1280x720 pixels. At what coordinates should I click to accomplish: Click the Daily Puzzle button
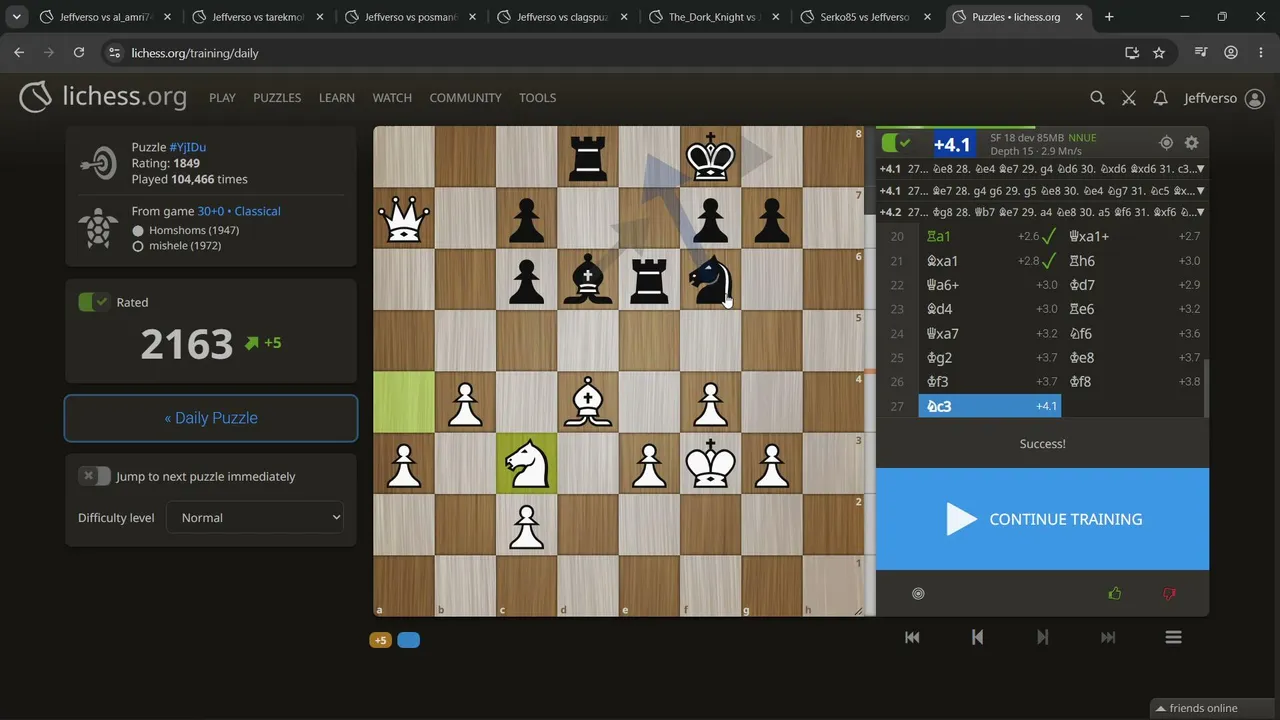click(211, 418)
